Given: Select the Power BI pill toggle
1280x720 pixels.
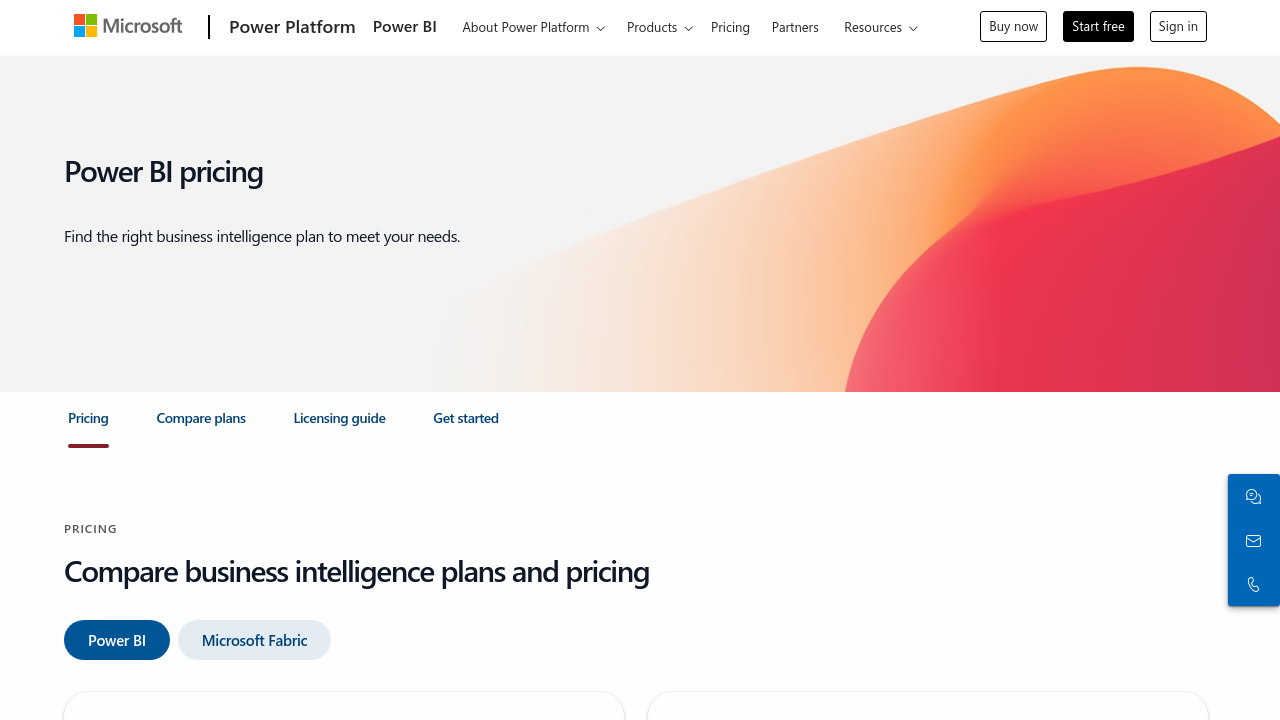Looking at the screenshot, I should click(x=117, y=640).
